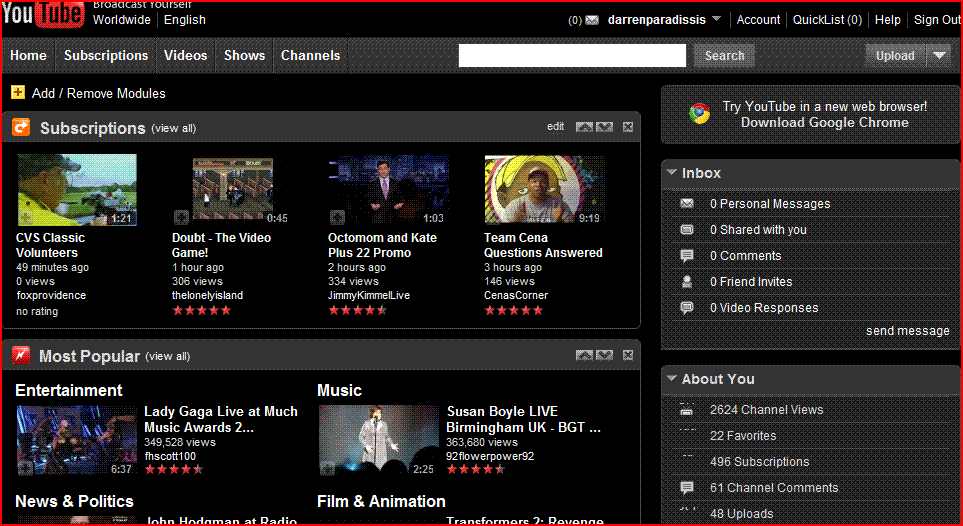Viewport: 963px width, 526px height.
Task: Click the Upload button
Action: 895,55
